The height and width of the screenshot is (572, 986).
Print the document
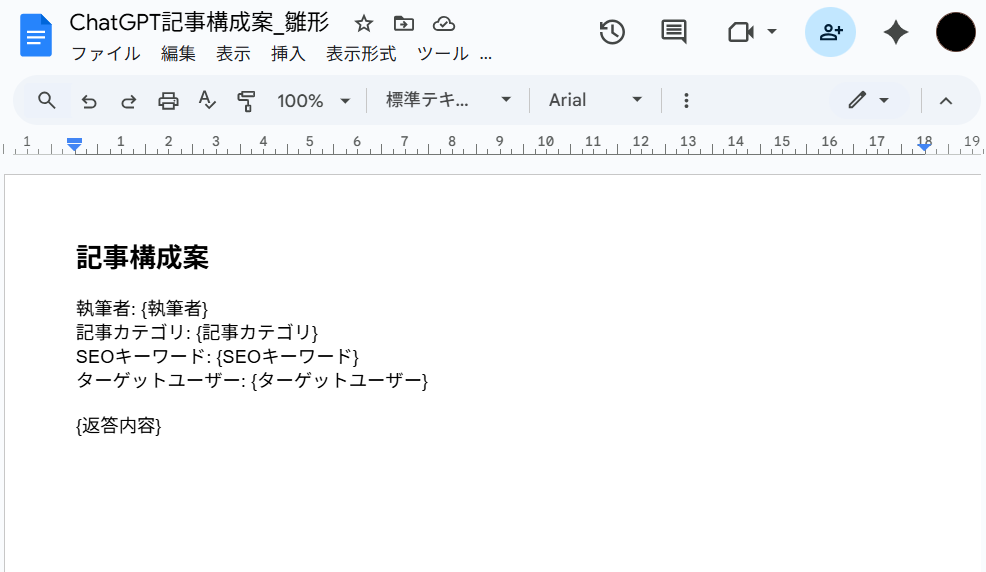click(x=168, y=101)
